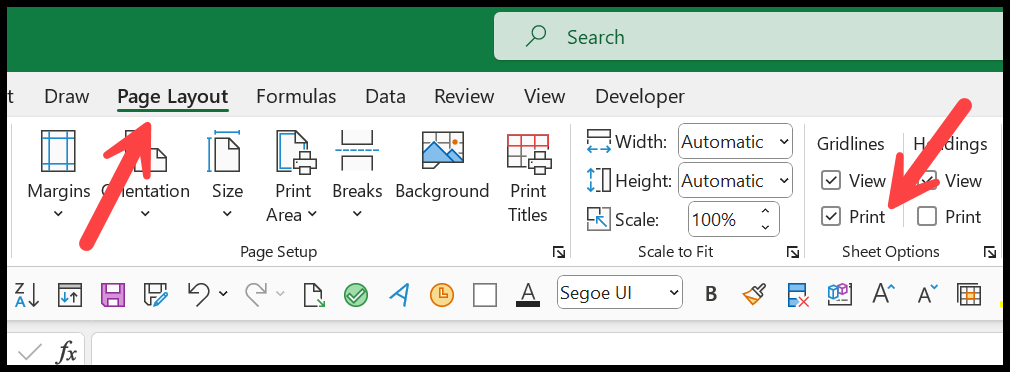
Task: Switch to the Developer tab
Action: pos(640,97)
